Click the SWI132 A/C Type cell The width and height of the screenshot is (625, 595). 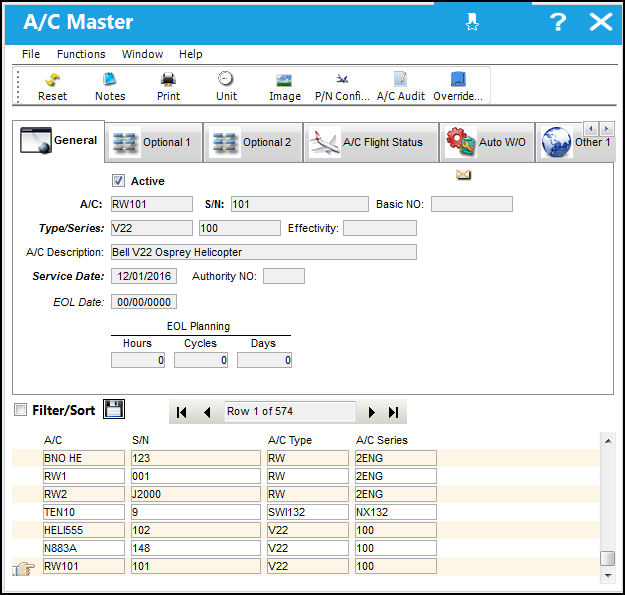(308, 512)
